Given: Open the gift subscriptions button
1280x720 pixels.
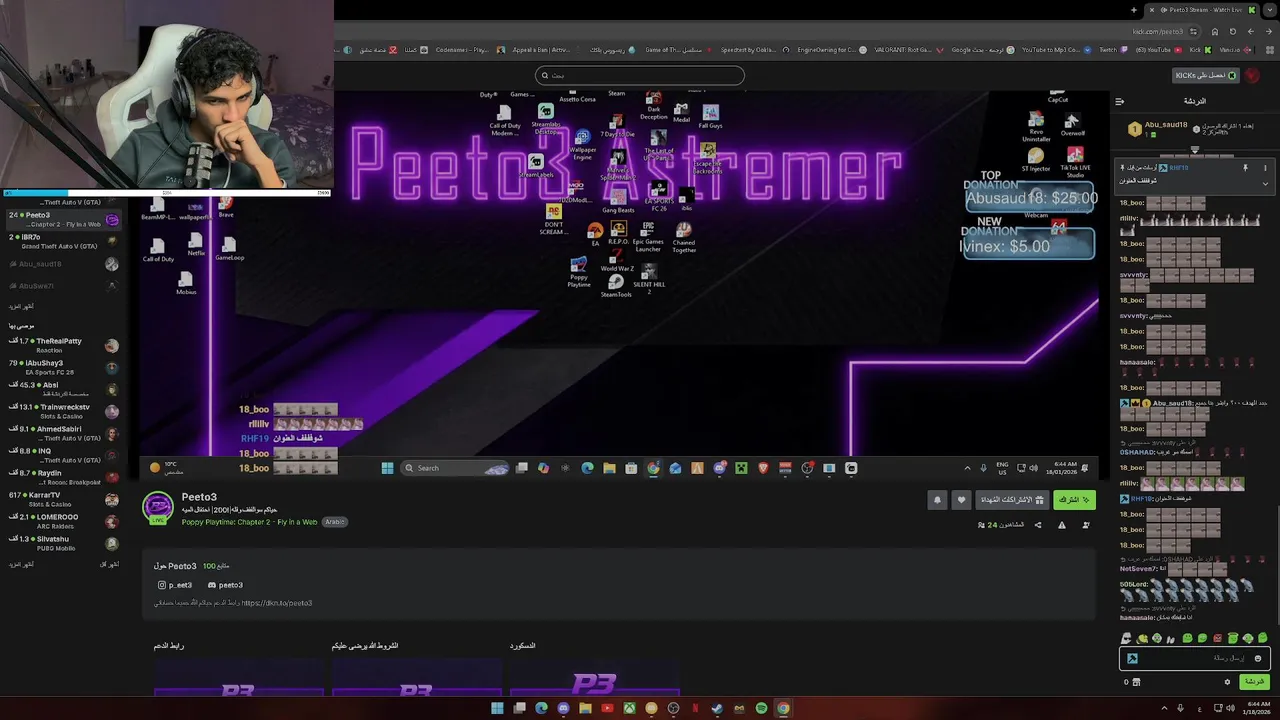Looking at the screenshot, I should pos(1012,500).
